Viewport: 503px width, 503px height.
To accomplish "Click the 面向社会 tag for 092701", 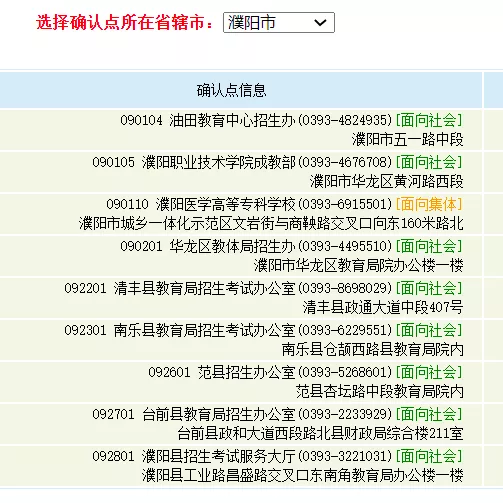I will click(429, 414).
